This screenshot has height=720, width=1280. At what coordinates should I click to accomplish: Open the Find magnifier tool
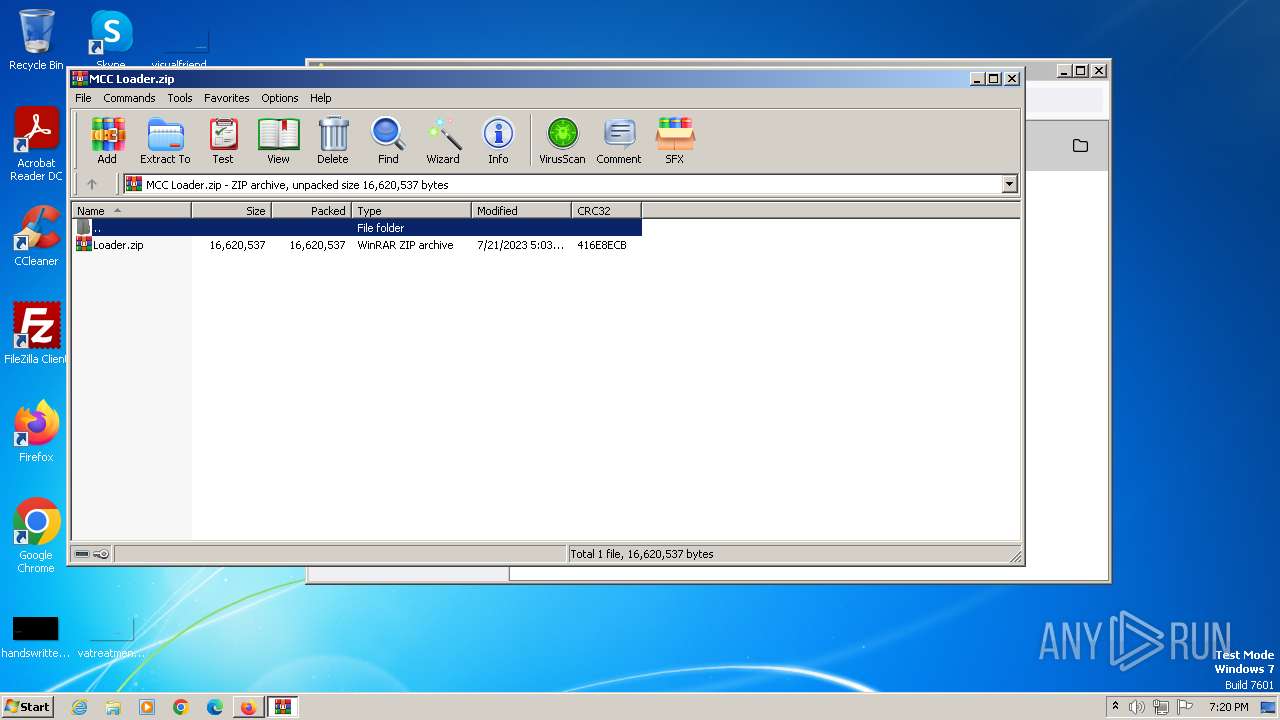388,140
